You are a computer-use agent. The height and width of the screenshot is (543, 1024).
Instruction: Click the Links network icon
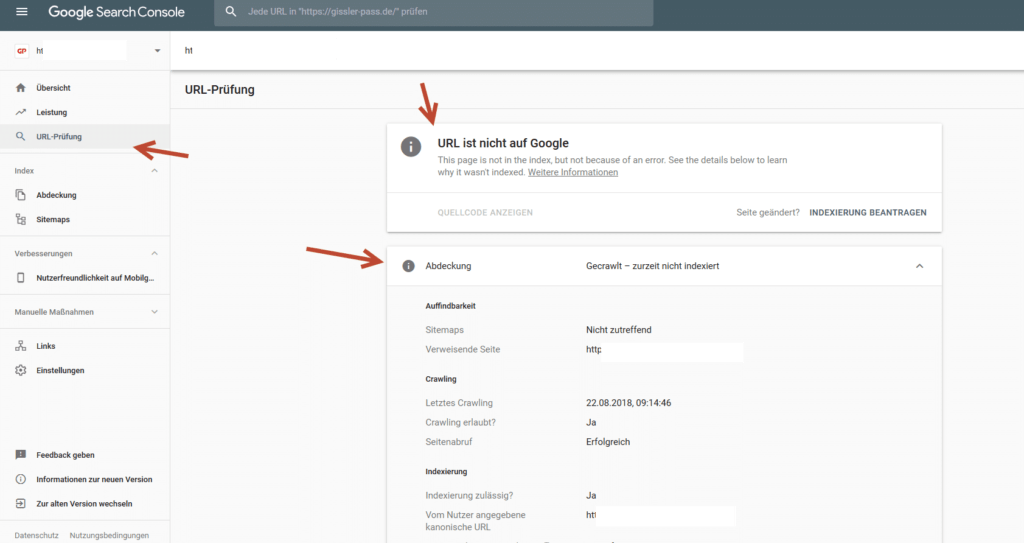21,346
